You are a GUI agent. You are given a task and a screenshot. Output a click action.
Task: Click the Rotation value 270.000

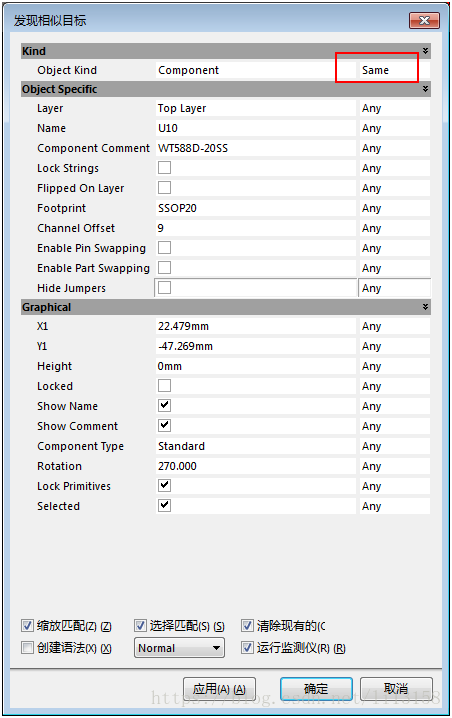pos(256,466)
